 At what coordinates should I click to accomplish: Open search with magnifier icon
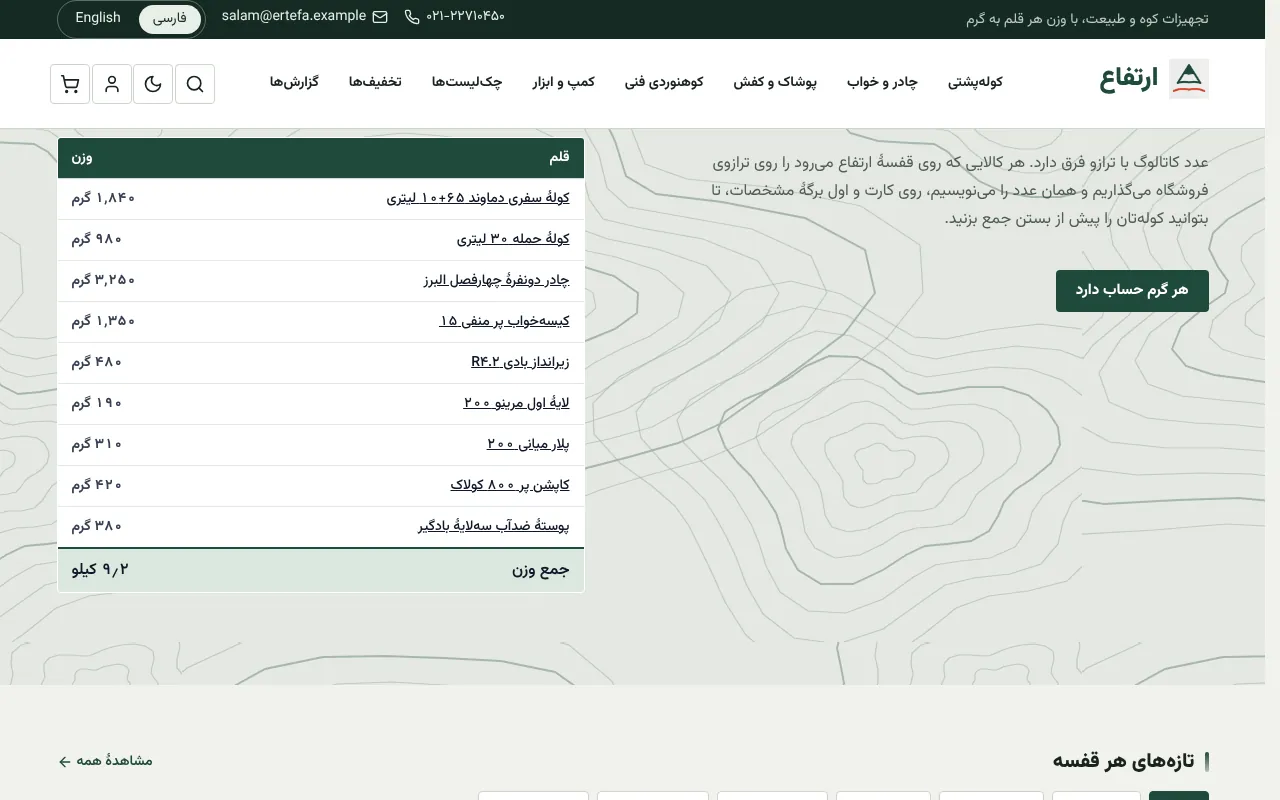195,84
